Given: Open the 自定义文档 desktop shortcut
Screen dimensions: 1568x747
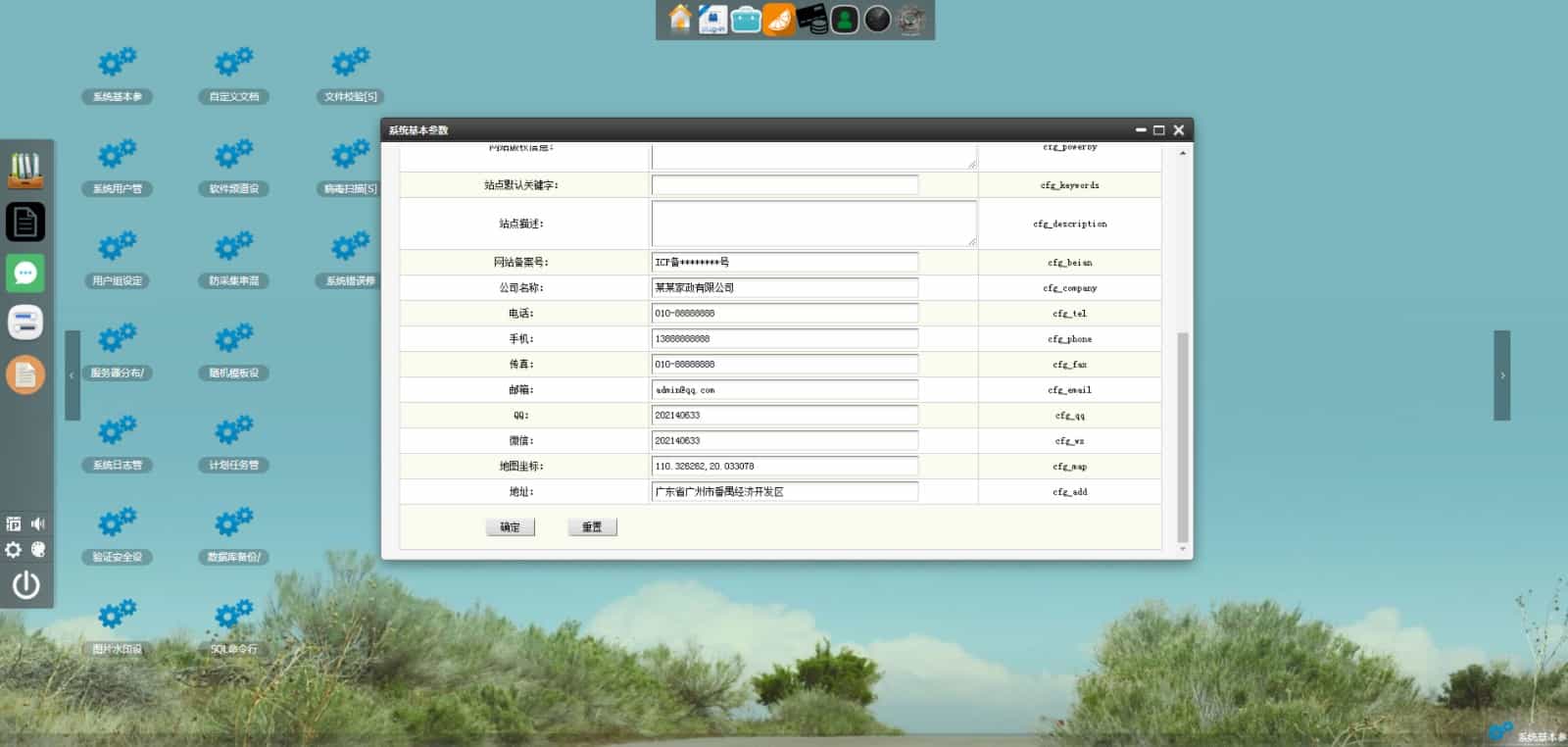Looking at the screenshot, I should [x=234, y=75].
